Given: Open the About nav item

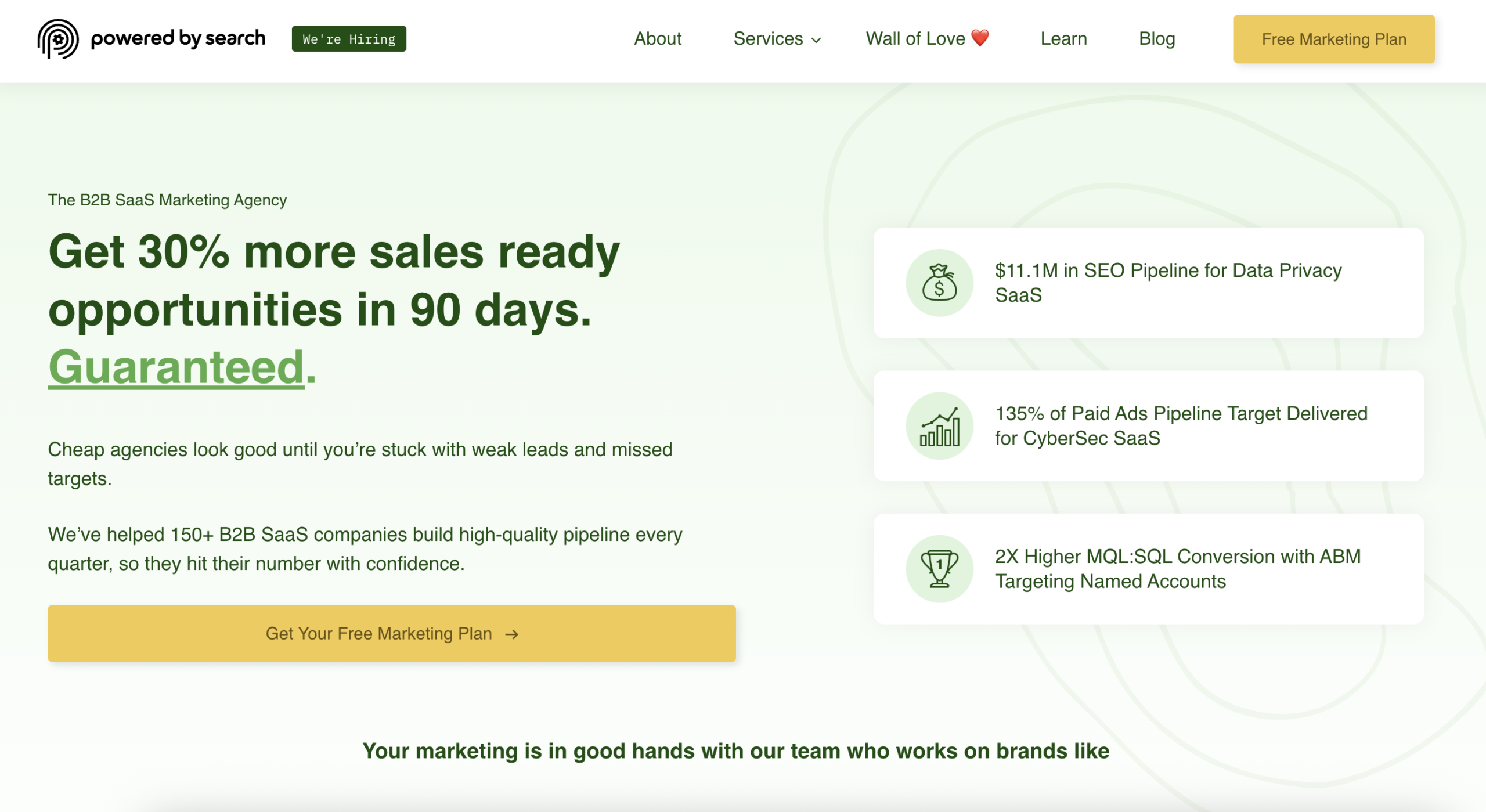Looking at the screenshot, I should (657, 39).
